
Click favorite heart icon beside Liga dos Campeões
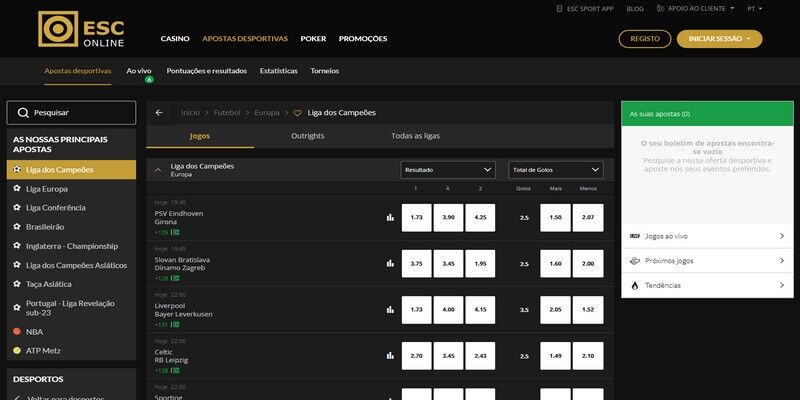click(x=297, y=113)
